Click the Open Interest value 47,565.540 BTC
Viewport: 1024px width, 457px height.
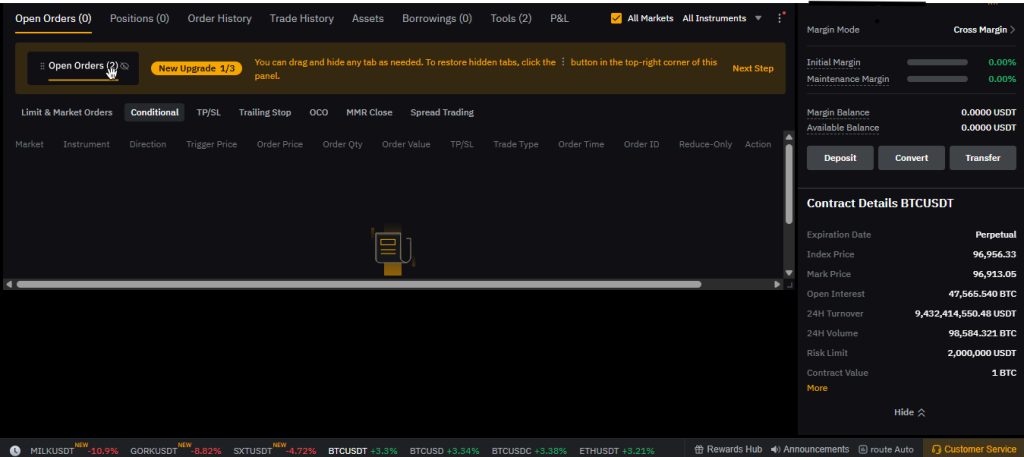click(982, 294)
